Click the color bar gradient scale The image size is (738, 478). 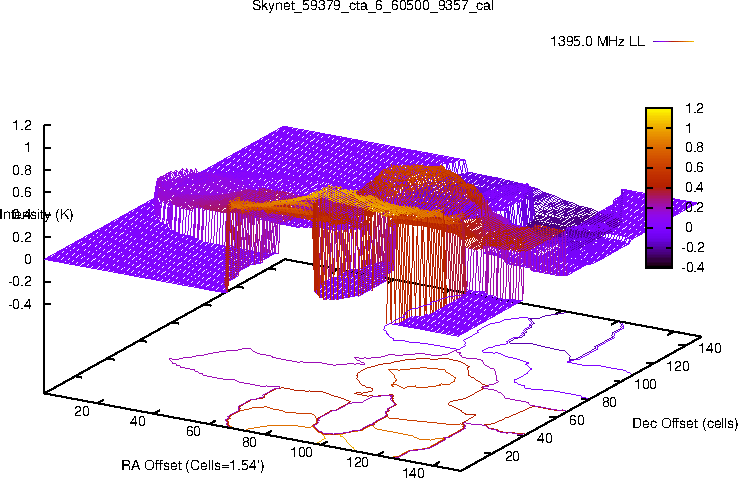pyautogui.click(x=659, y=188)
